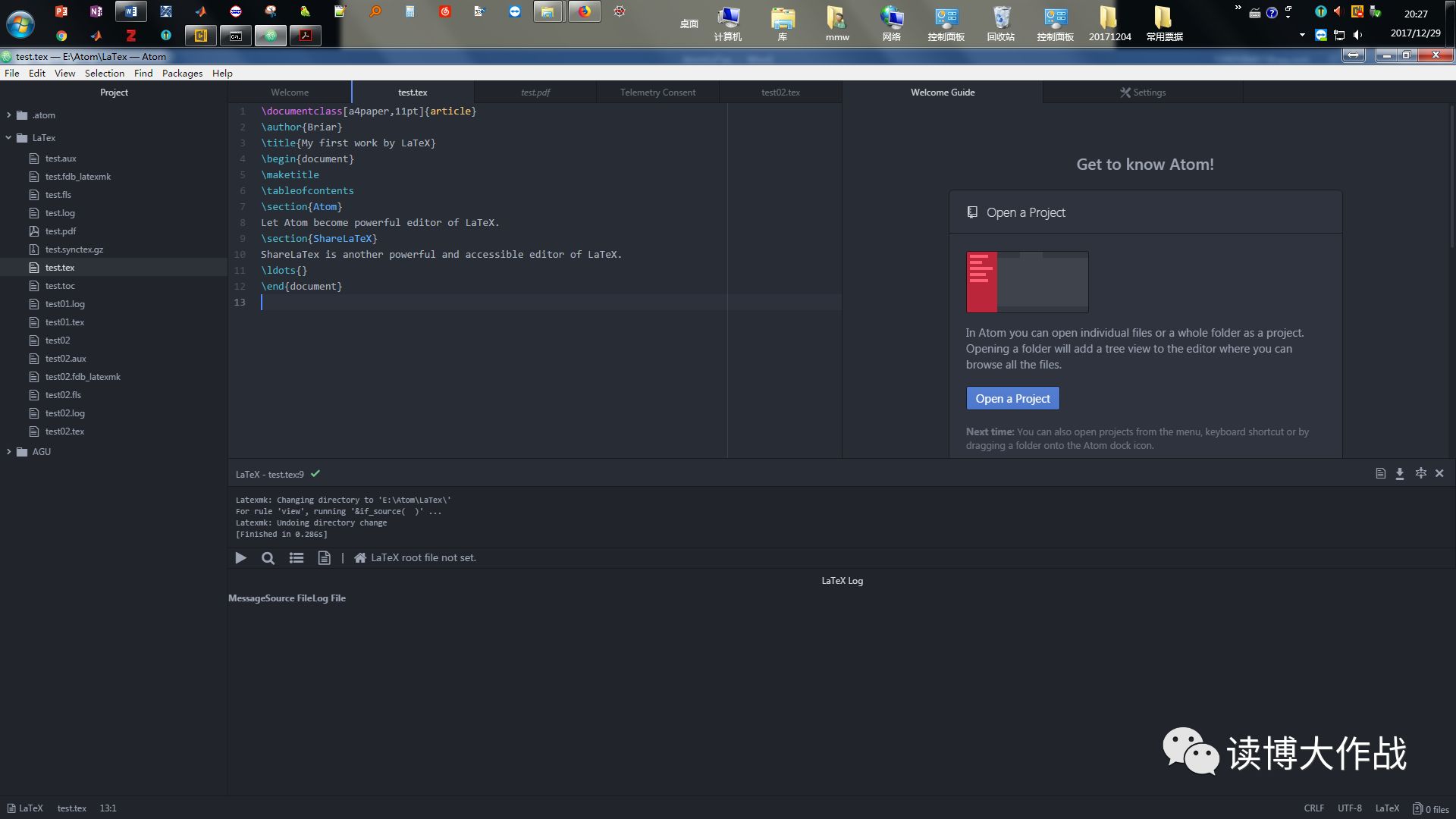This screenshot has width=1456, height=819.
Task: Open the Selection menu
Action: 105,74
